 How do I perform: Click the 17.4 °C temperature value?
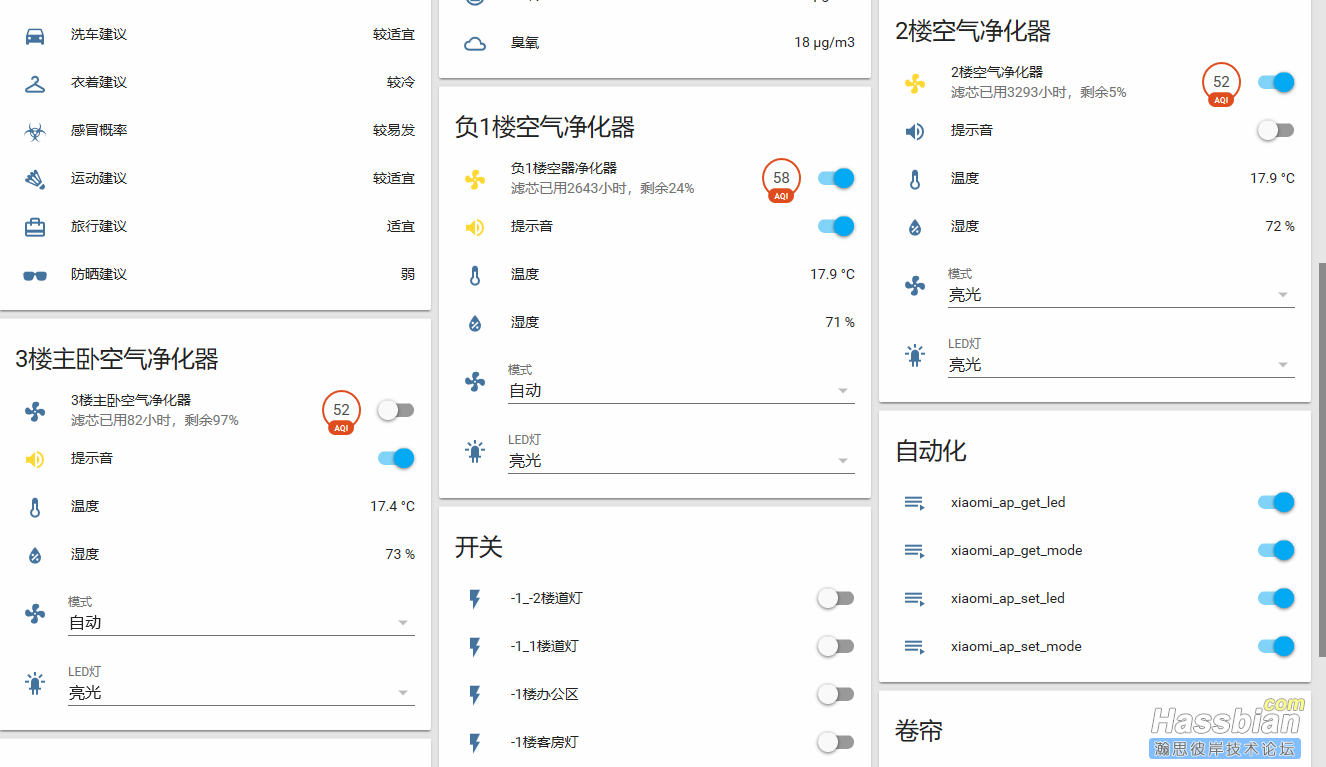392,507
